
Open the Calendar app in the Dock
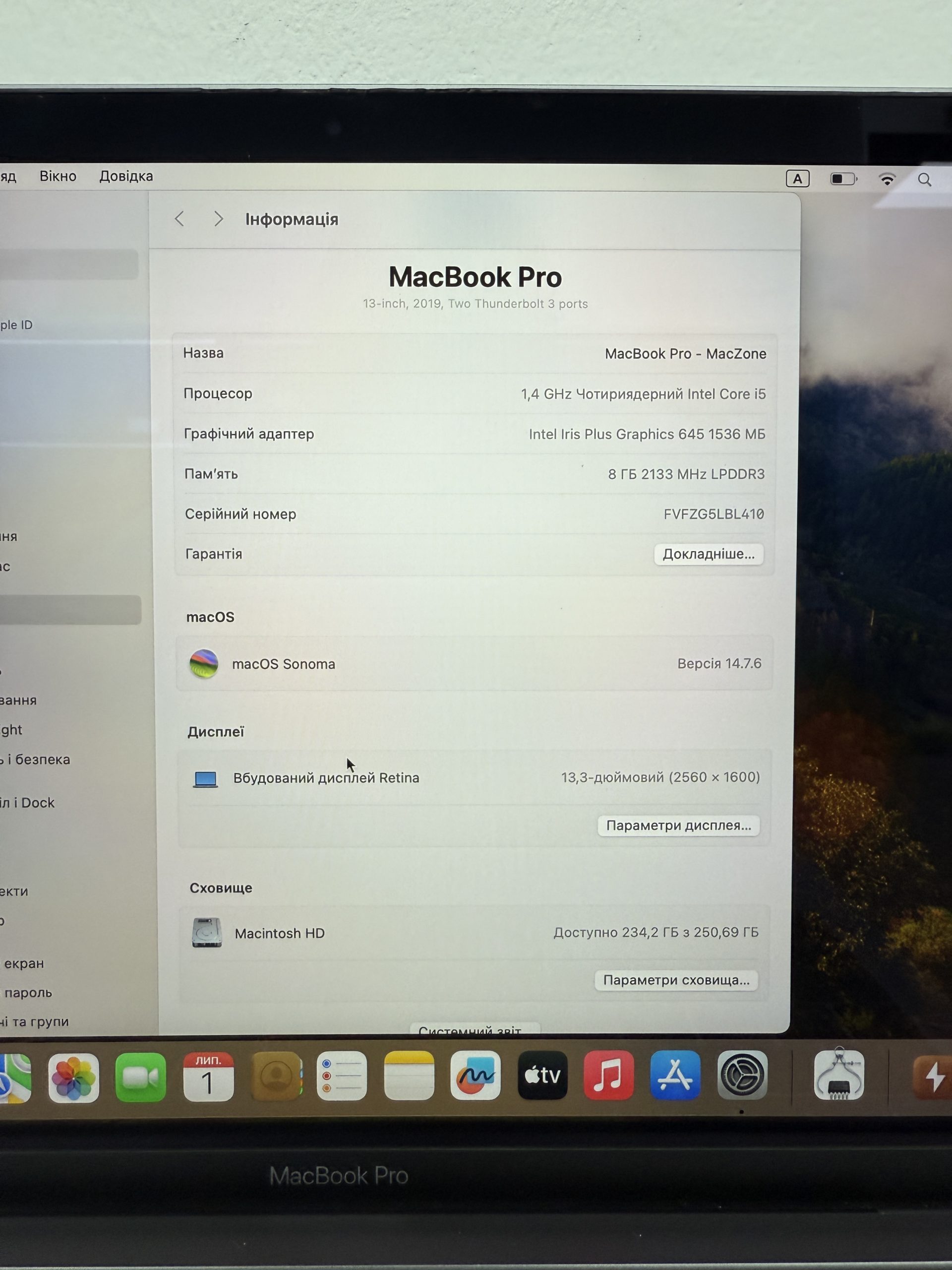[x=208, y=1077]
